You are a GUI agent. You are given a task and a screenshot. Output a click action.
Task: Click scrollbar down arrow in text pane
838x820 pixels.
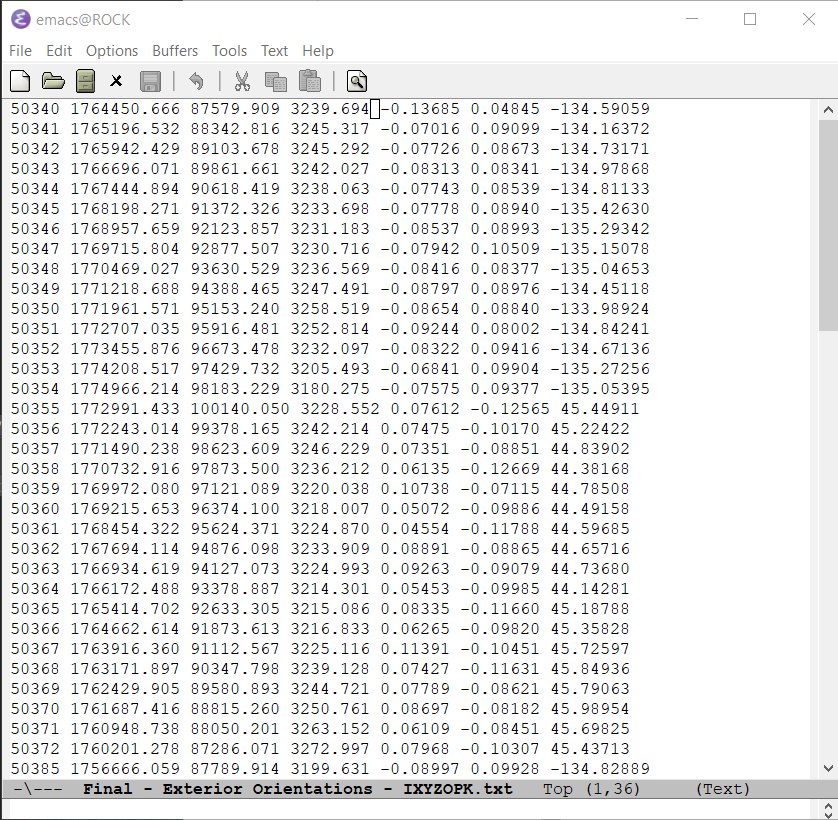828,769
